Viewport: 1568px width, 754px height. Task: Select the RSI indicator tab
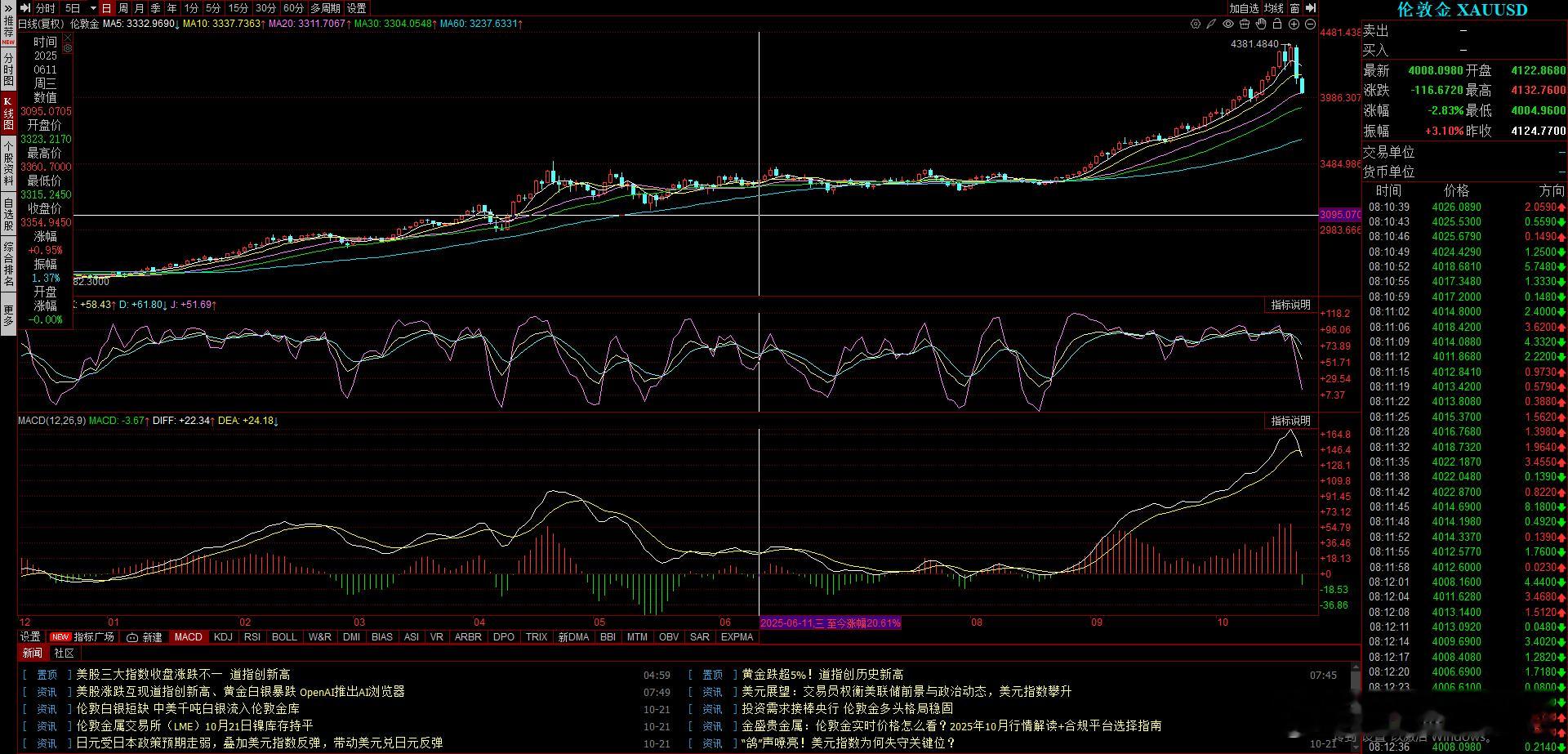[x=252, y=637]
